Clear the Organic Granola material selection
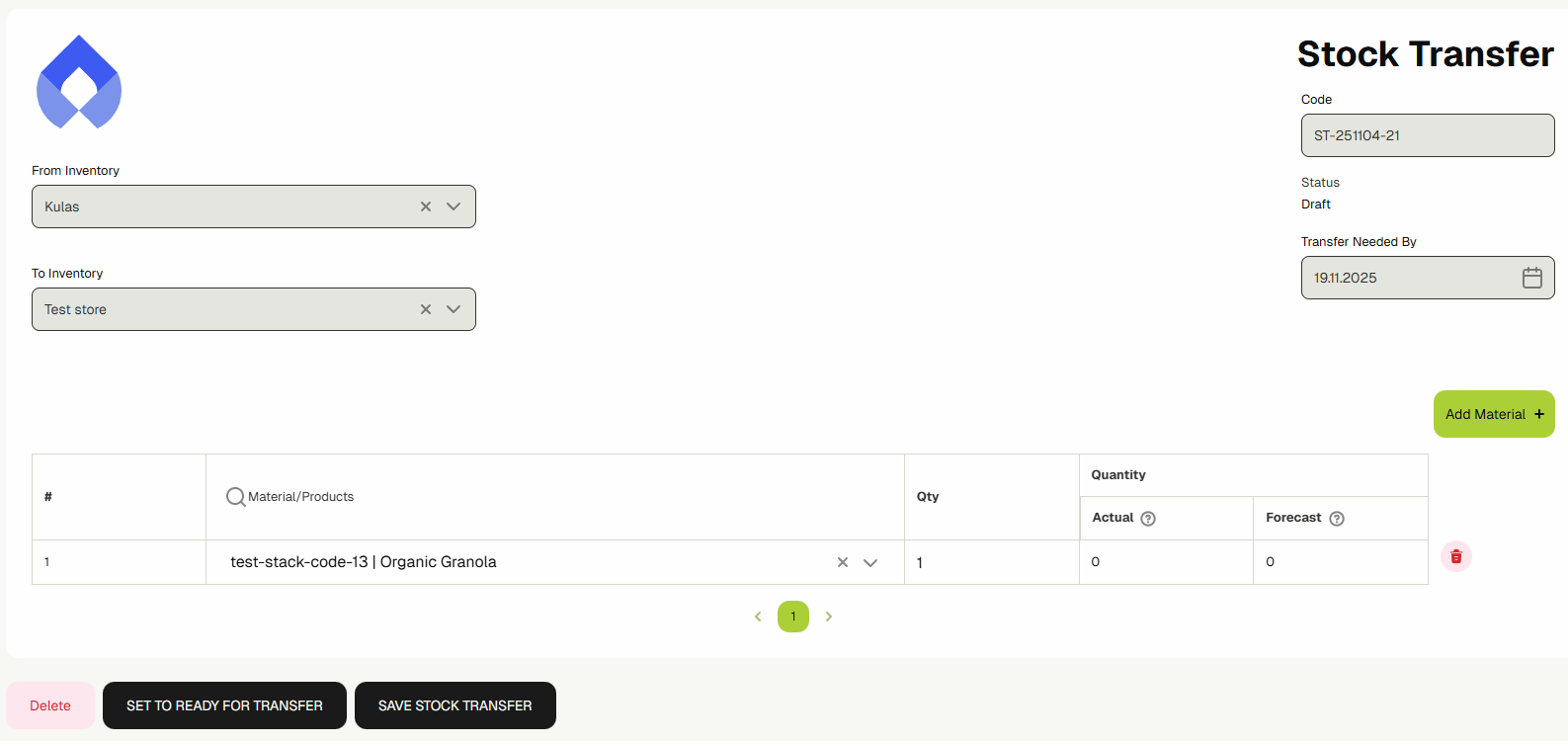Viewport: 1568px width, 744px height. click(x=843, y=562)
